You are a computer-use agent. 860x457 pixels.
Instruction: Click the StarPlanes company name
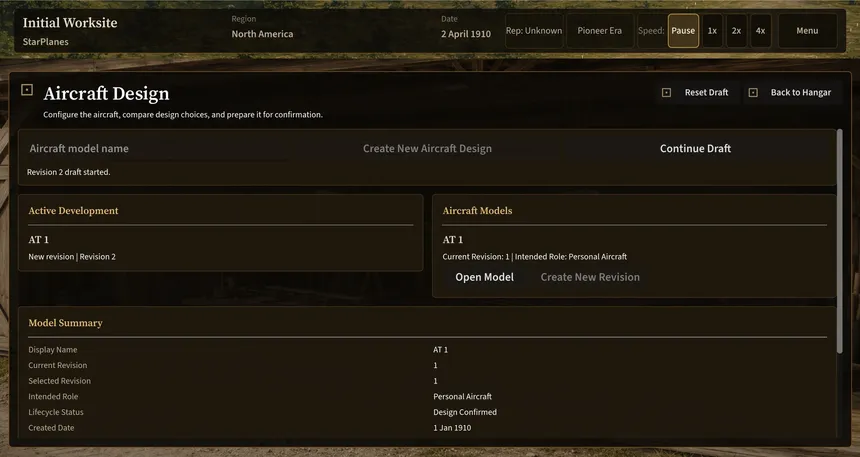(46, 42)
